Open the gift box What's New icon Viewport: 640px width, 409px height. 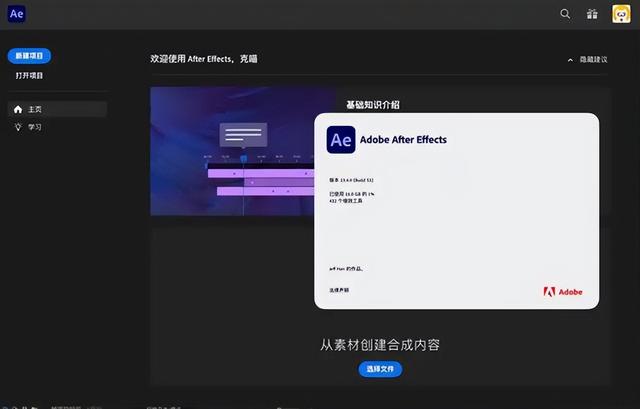[x=592, y=14]
